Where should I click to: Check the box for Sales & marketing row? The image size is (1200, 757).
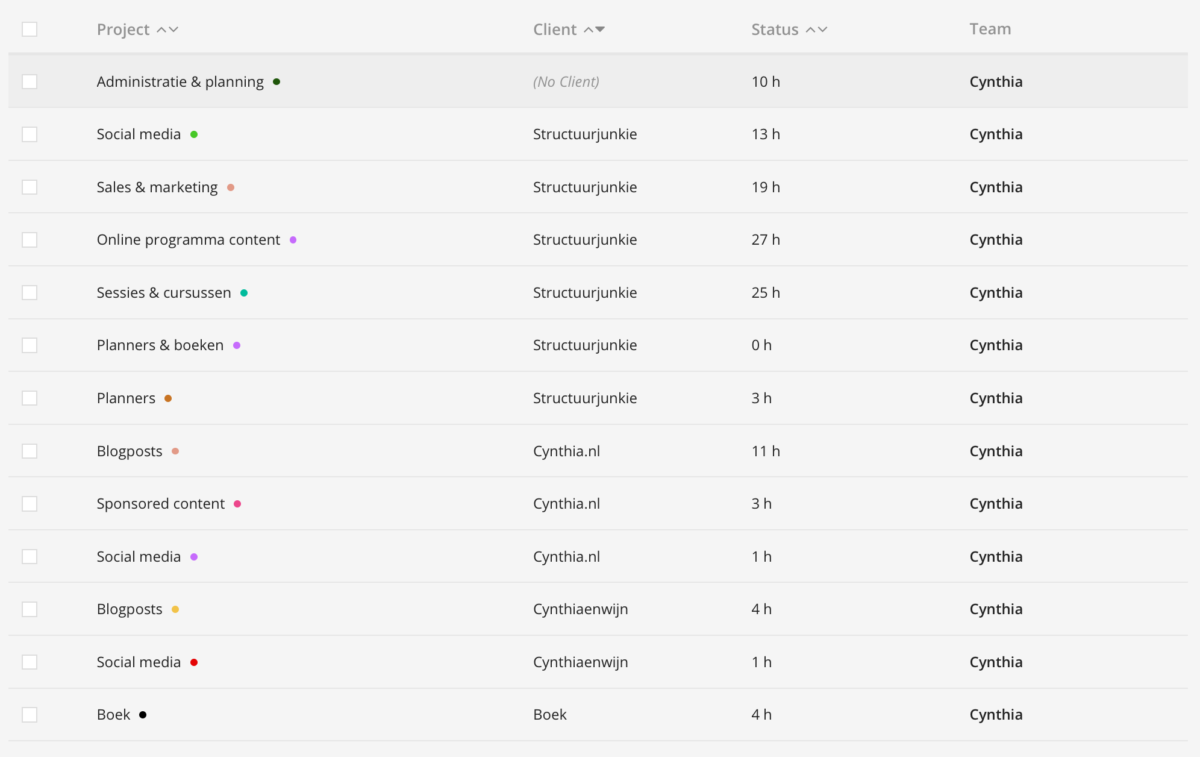[30, 187]
